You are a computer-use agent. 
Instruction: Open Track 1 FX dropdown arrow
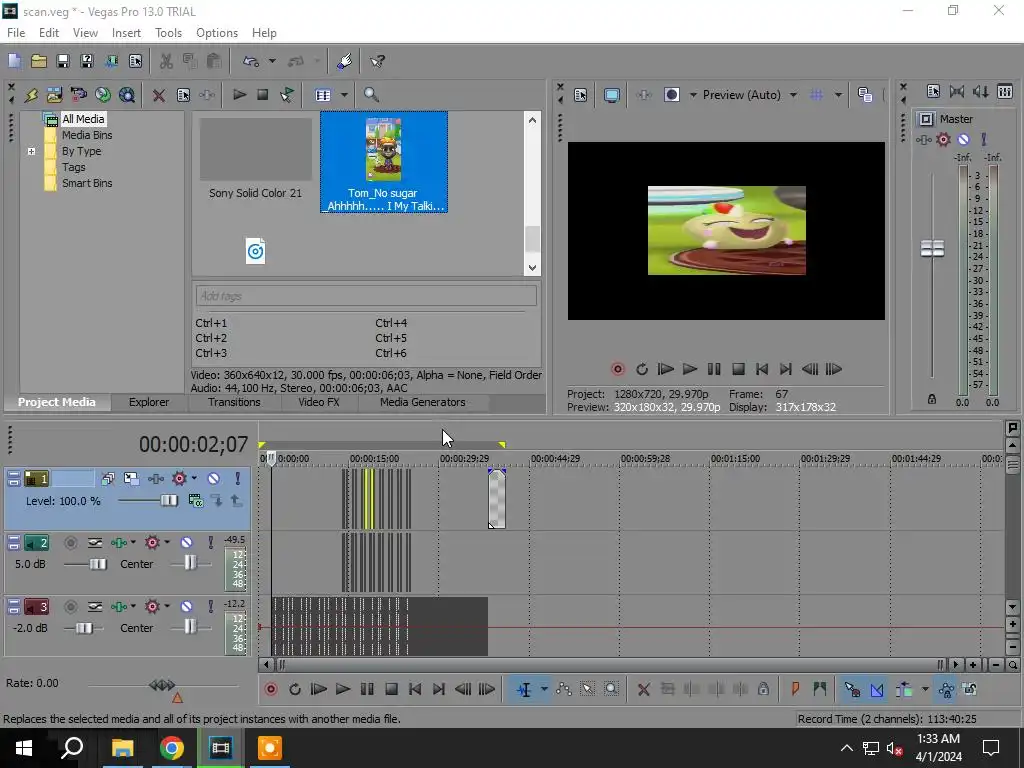[194, 479]
